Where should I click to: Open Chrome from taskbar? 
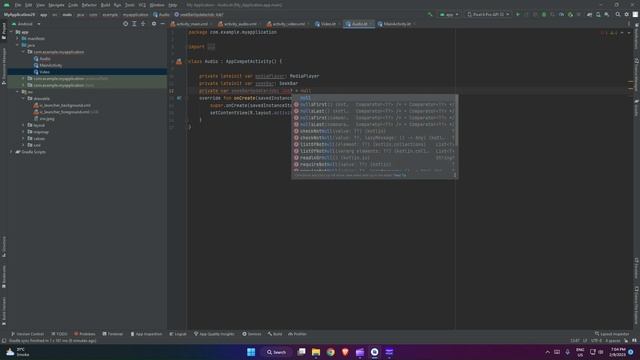(x=331, y=352)
